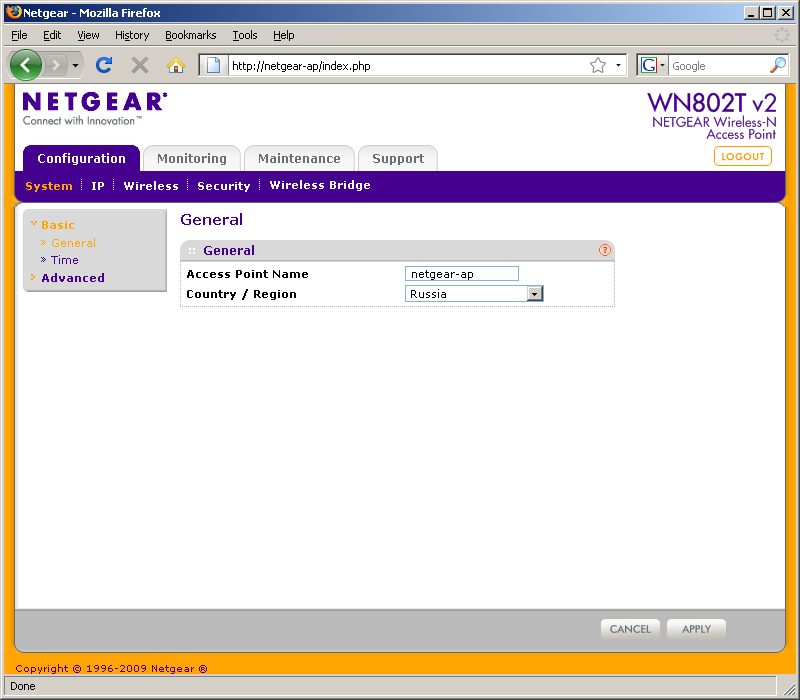Select the Configuration tab
The width and height of the screenshot is (800, 700).
tap(81, 159)
